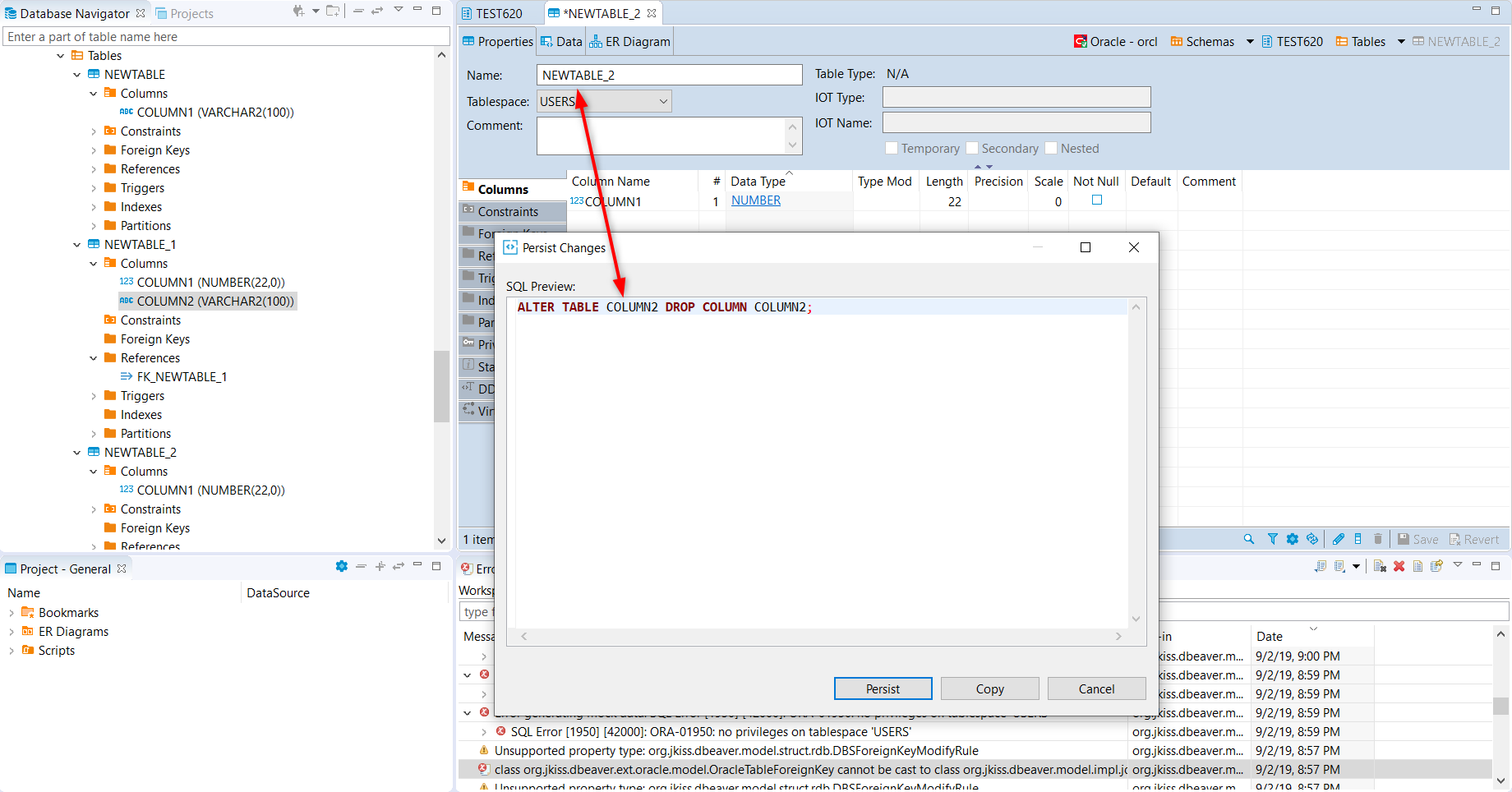Refresh the columns list with refresh icon
1512x792 pixels.
[1312, 539]
